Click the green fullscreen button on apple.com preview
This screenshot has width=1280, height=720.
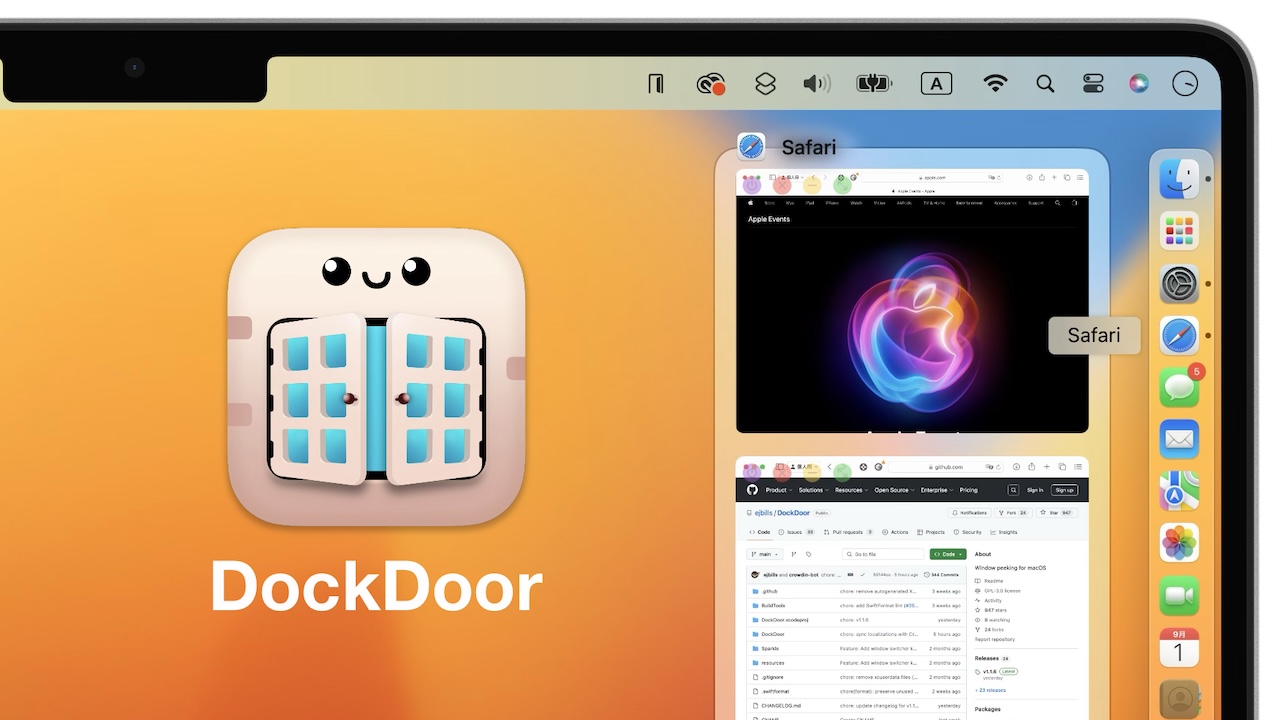pyautogui.click(x=843, y=184)
